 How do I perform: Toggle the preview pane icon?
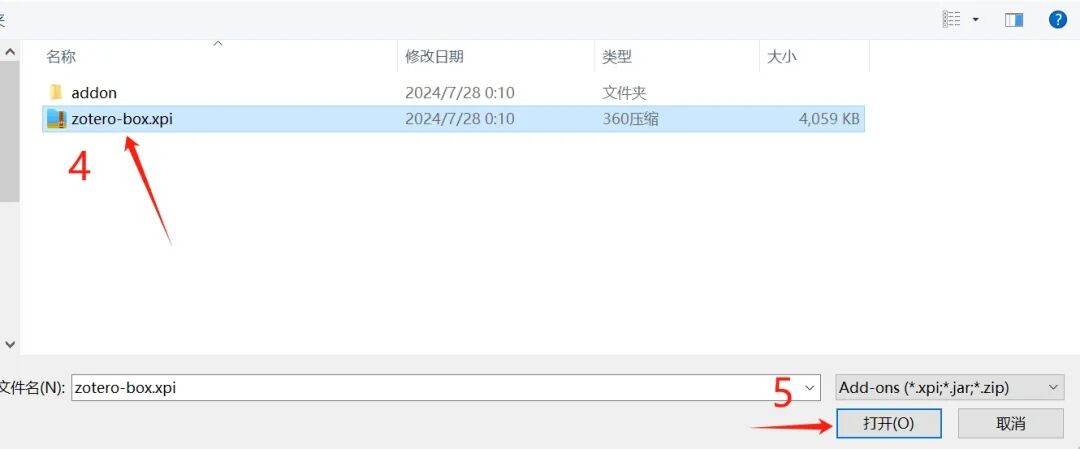tap(1014, 20)
